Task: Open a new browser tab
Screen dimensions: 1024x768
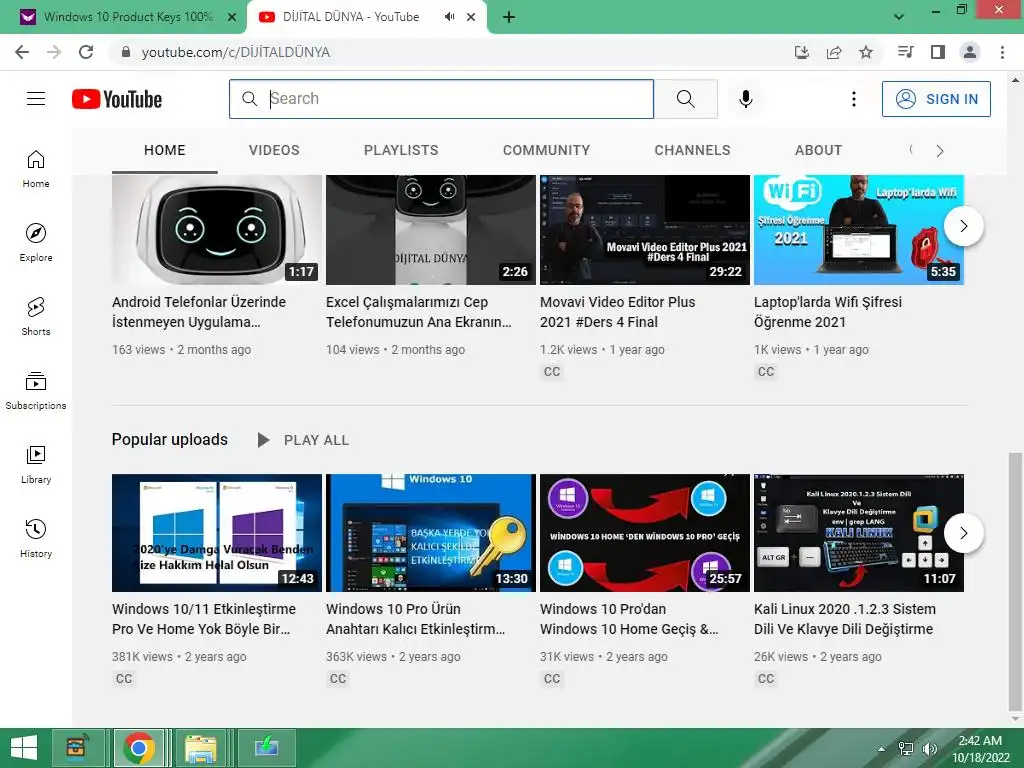Action: coord(509,17)
